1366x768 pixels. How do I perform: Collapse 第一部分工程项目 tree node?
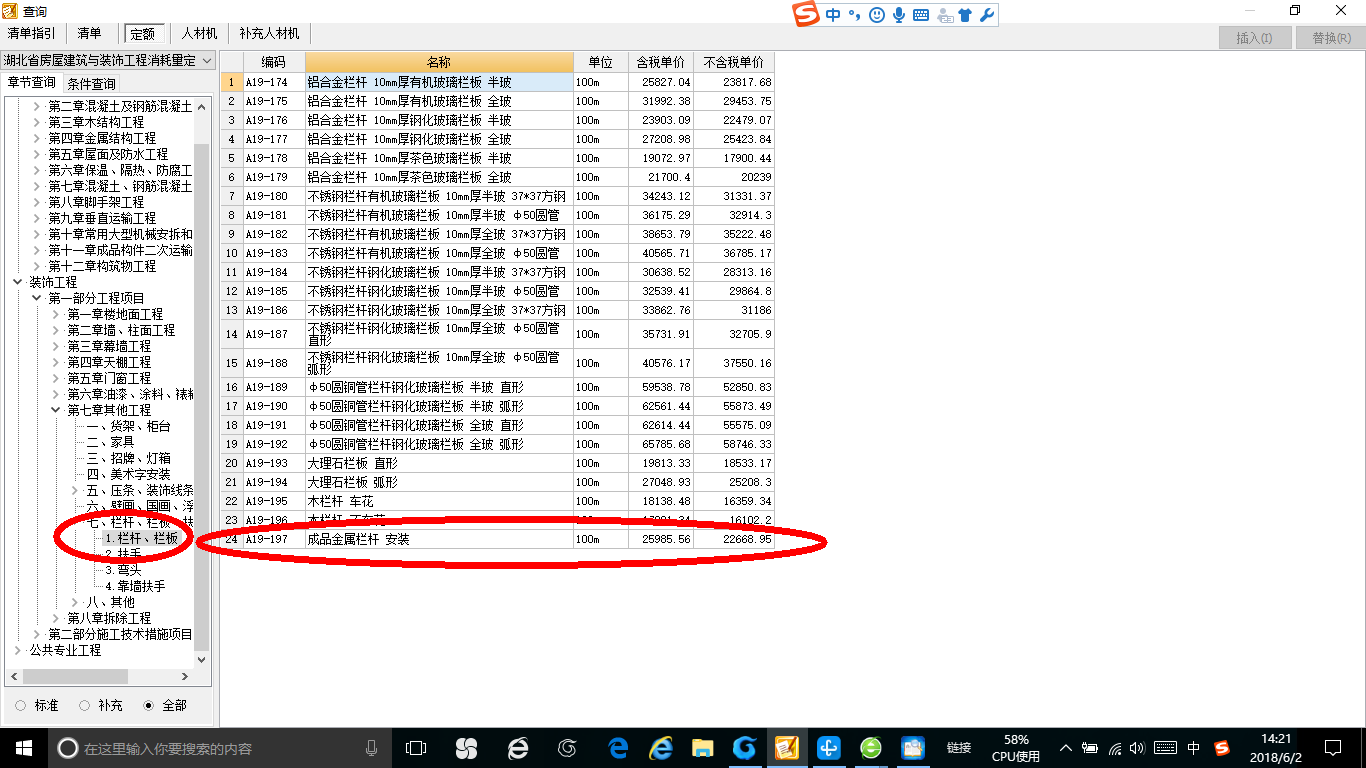pos(37,298)
